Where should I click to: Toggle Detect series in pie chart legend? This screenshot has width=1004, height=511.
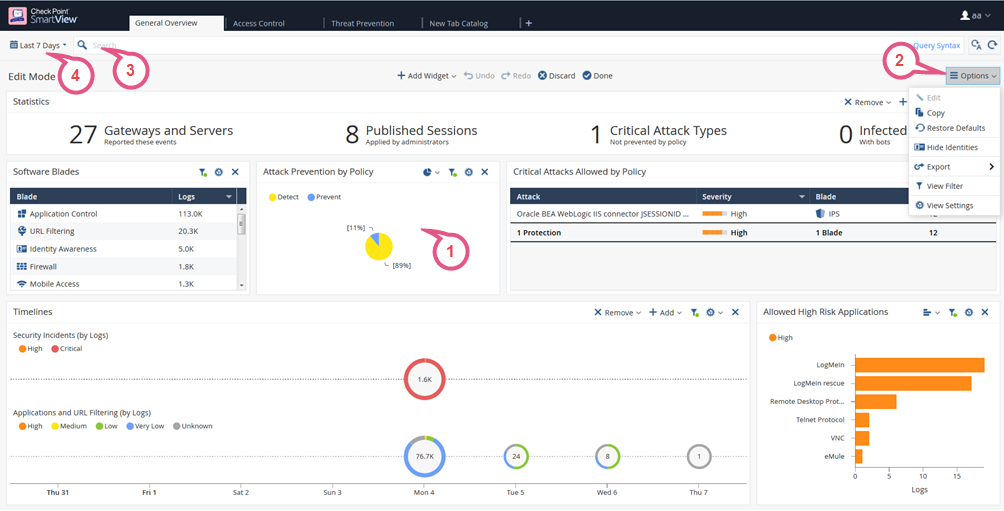point(283,197)
